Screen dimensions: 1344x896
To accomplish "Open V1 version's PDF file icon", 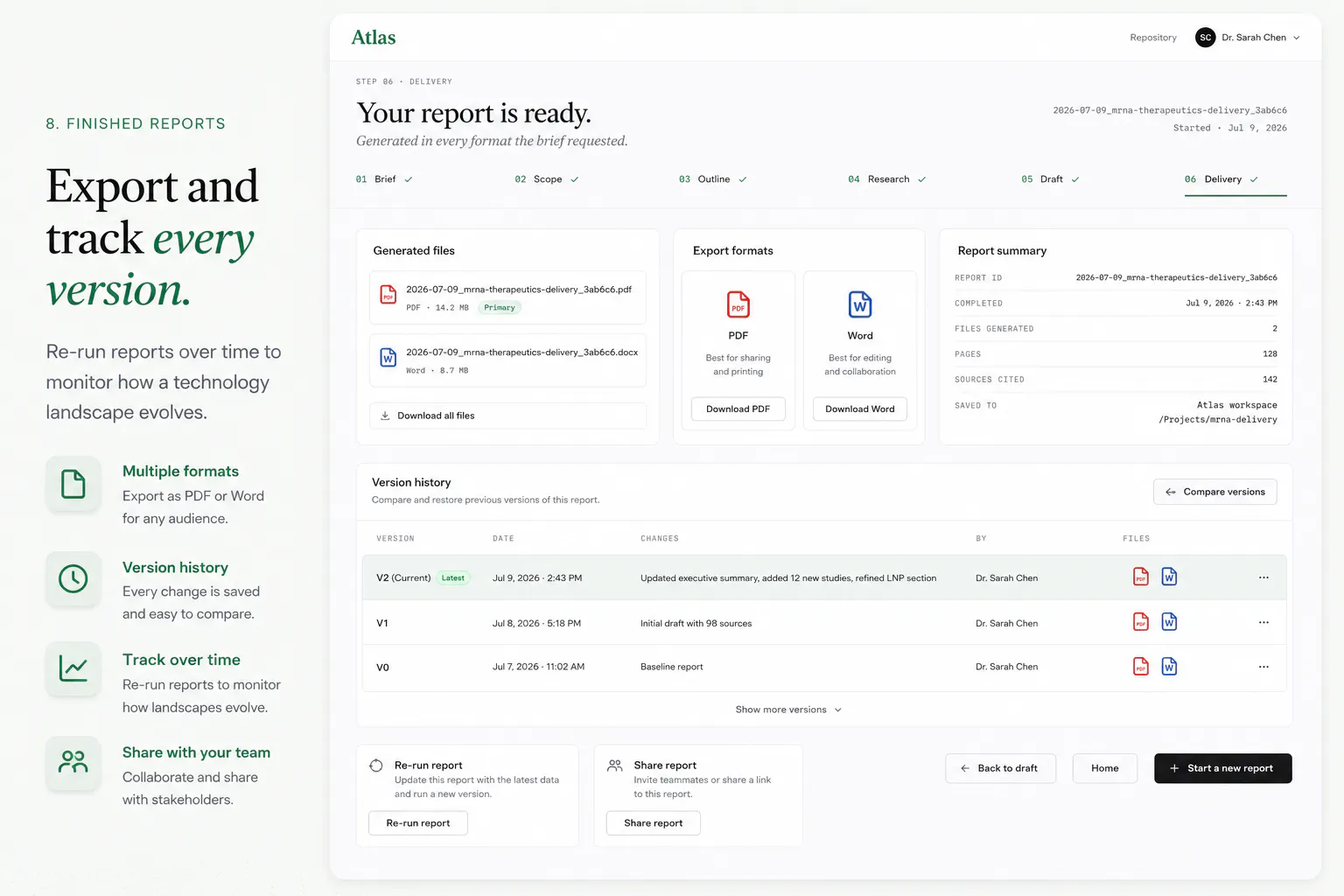I will click(1141, 622).
